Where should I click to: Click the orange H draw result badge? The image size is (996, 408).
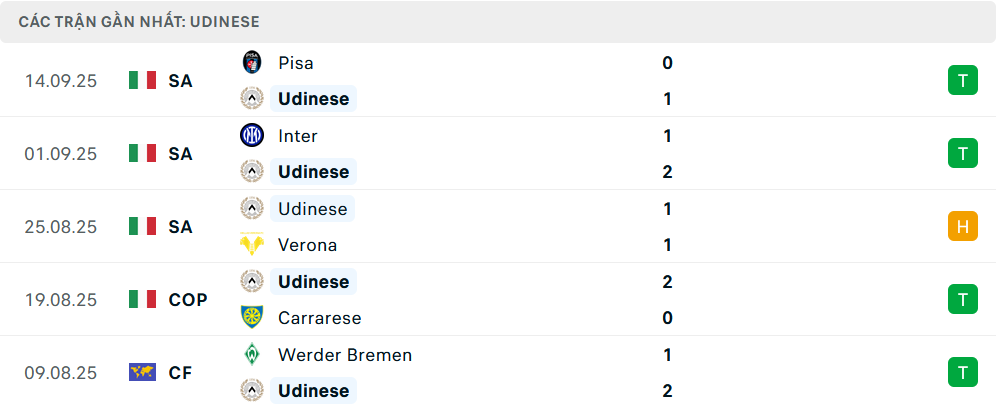[x=962, y=227]
